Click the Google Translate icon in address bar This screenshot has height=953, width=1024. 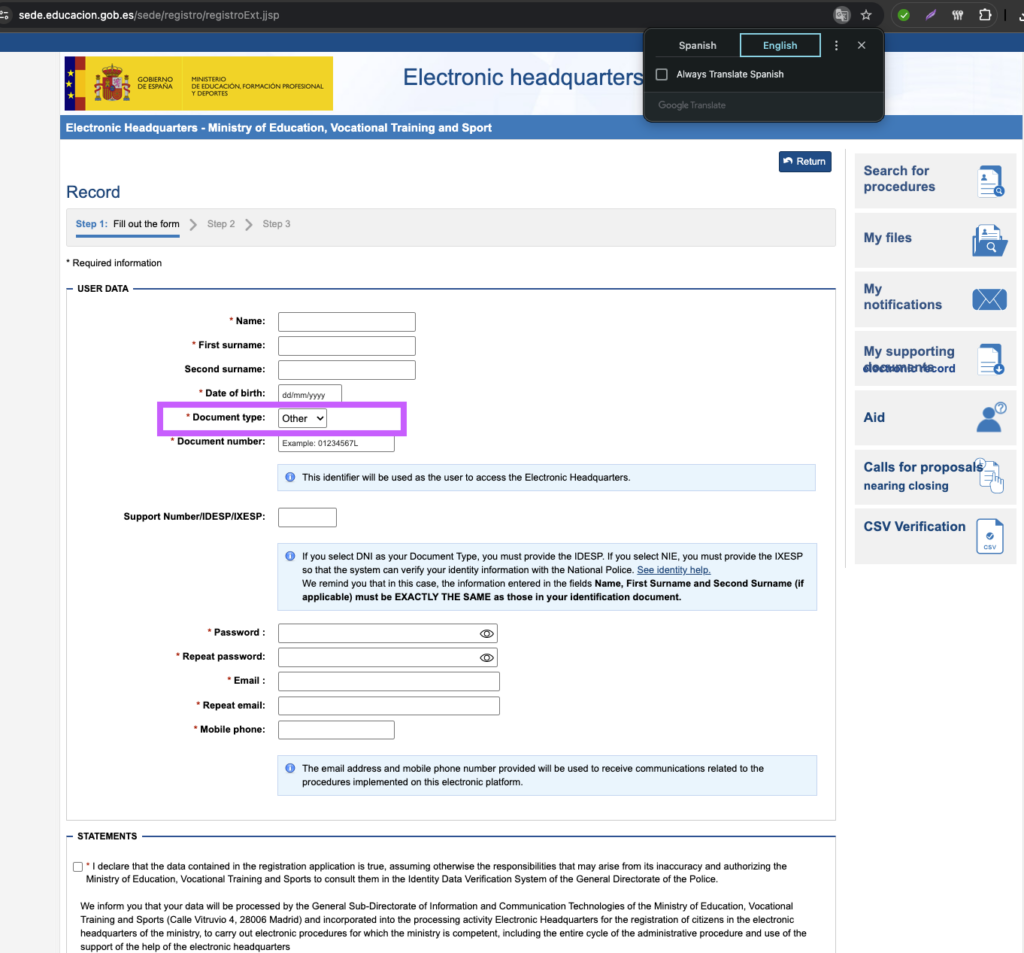coord(842,15)
